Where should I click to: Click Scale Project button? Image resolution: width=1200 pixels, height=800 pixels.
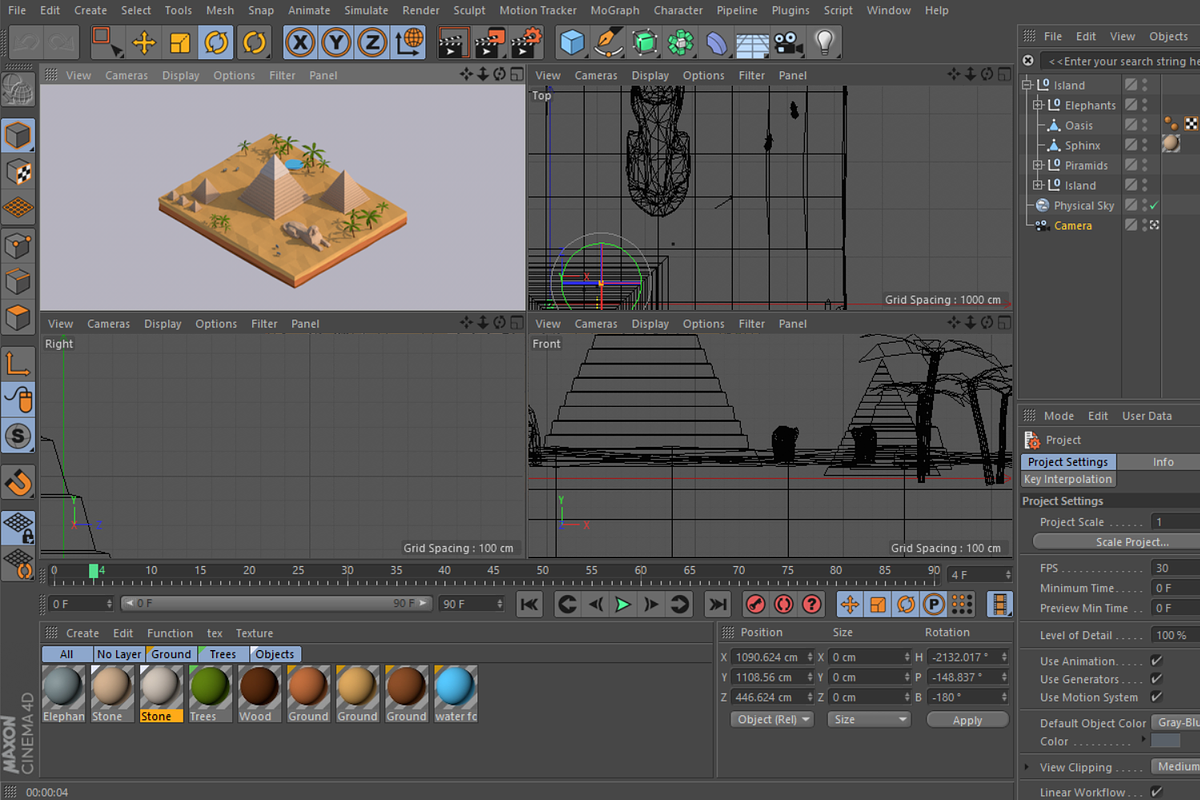click(1116, 542)
